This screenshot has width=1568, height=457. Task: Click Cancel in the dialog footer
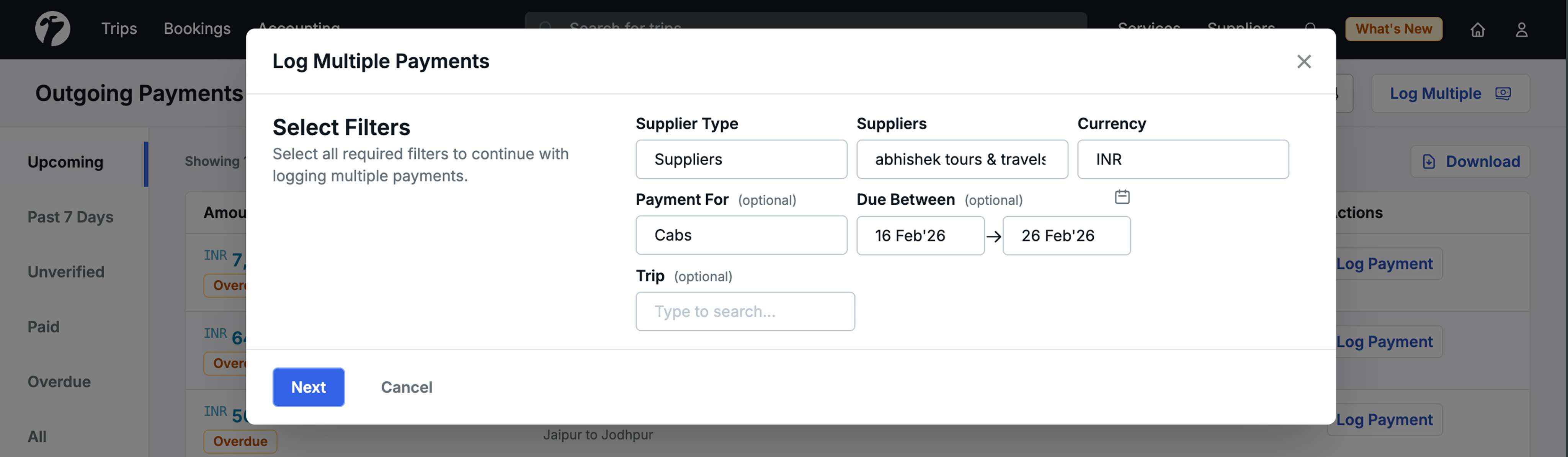click(x=406, y=387)
